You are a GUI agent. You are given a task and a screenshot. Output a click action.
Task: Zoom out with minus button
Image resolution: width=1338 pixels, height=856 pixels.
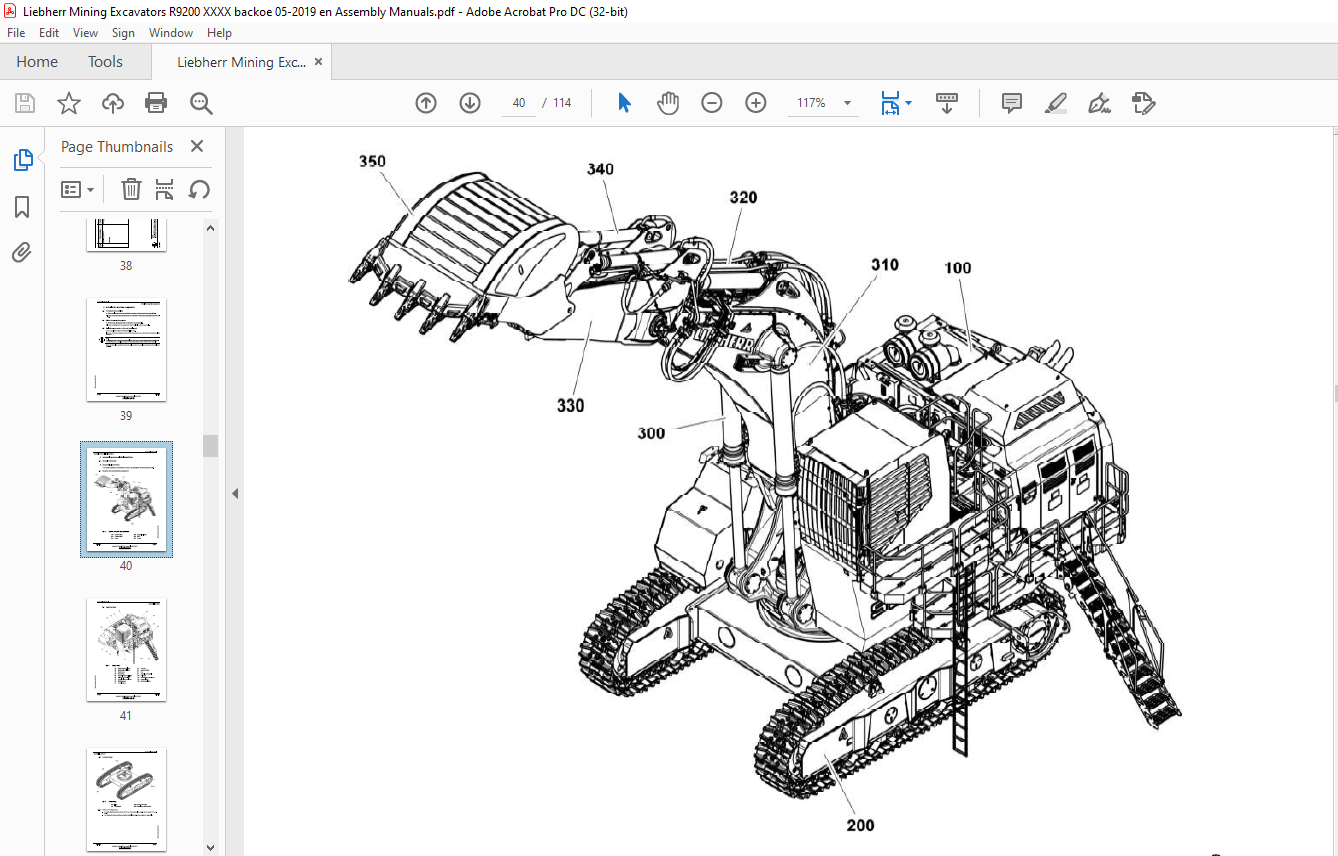712,103
